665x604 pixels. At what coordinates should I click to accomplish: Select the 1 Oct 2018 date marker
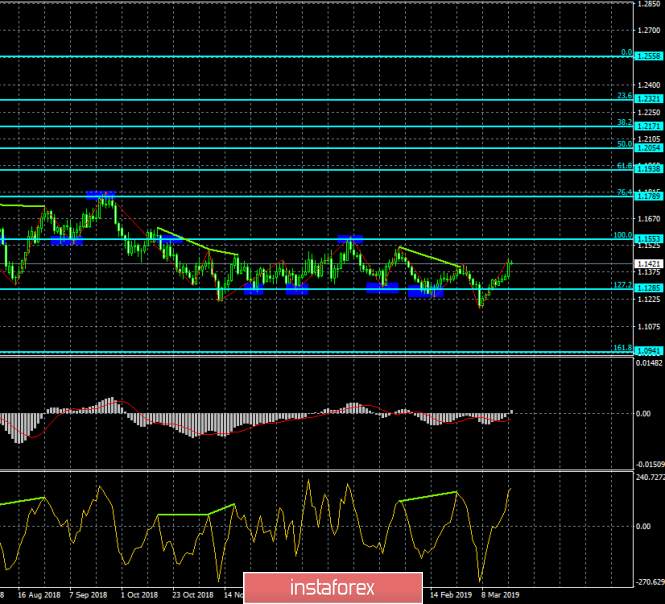[x=139, y=595]
